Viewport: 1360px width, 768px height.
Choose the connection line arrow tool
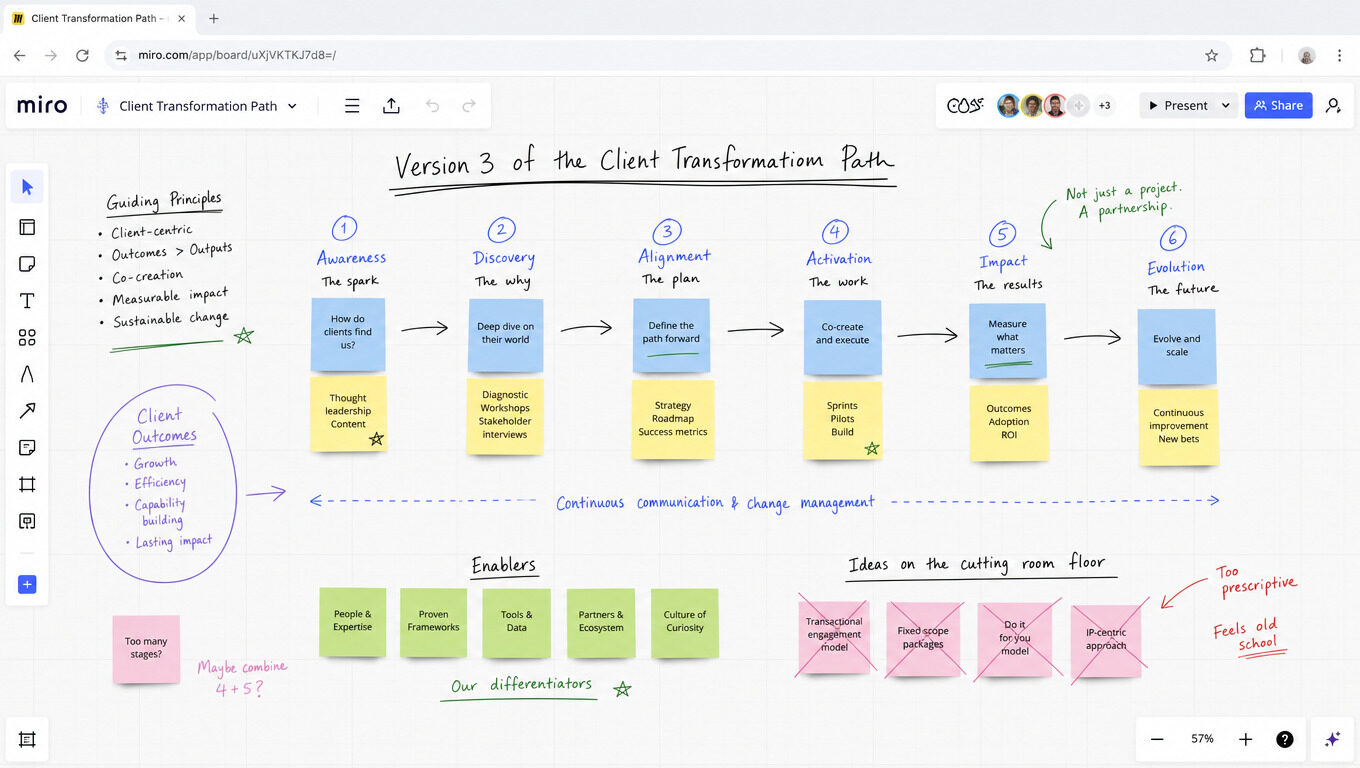[x=27, y=411]
